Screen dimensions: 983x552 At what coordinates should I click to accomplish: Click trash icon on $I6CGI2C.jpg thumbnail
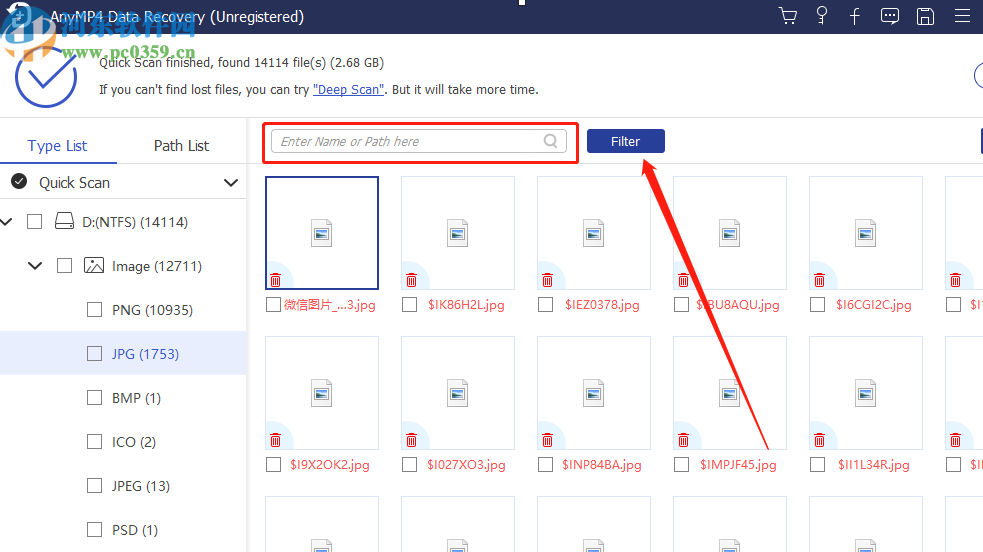coord(819,280)
